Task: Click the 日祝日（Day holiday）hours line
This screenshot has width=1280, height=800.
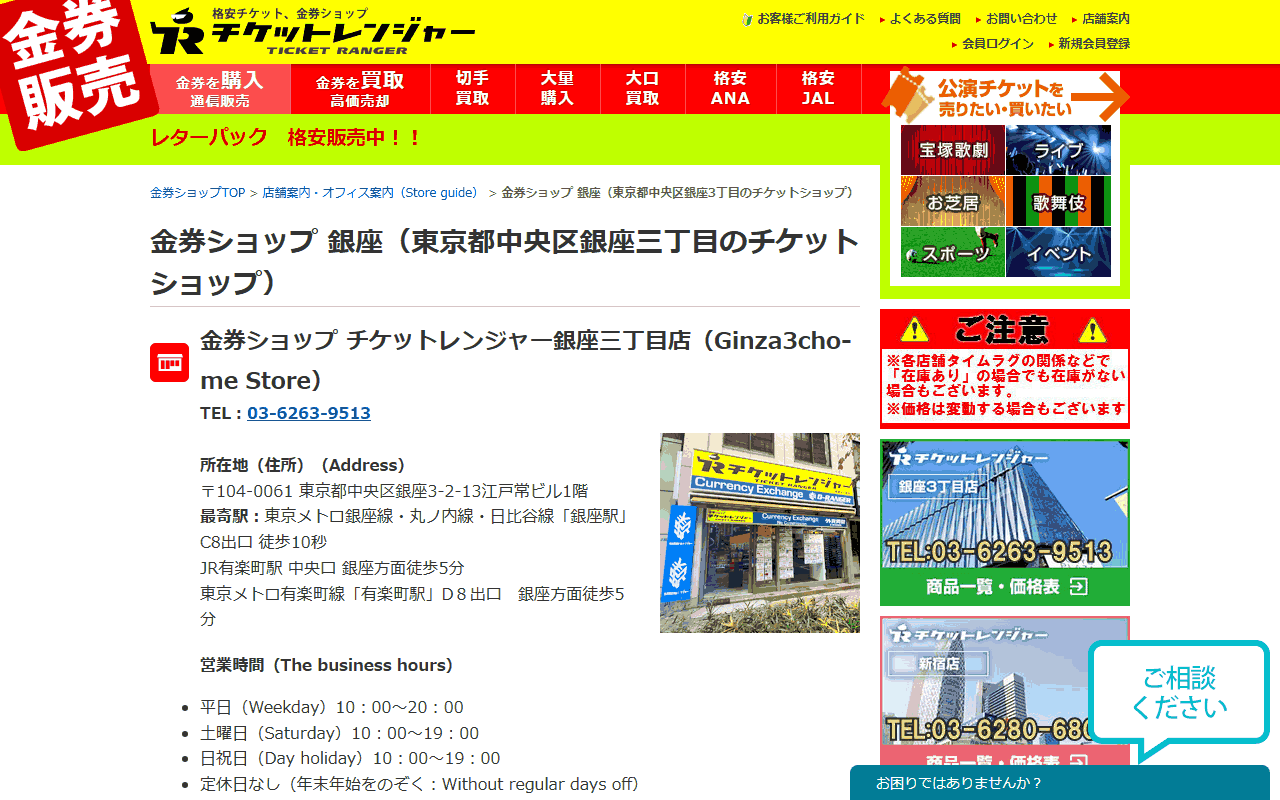Action: (x=350, y=758)
